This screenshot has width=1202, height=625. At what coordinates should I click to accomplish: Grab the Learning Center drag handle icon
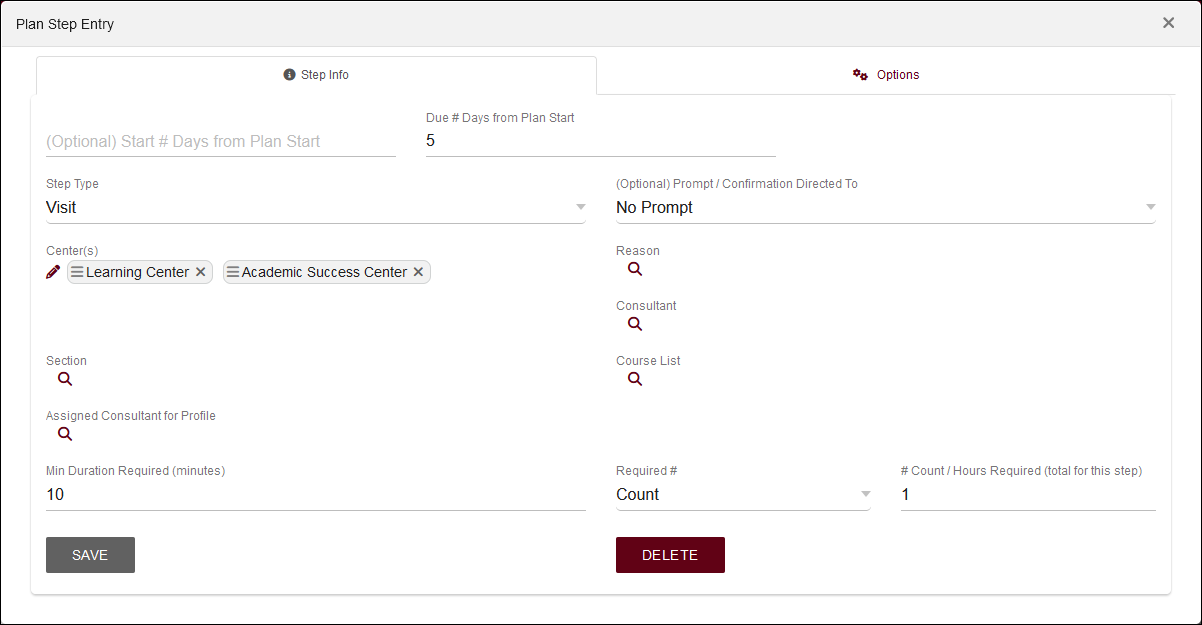pyautogui.click(x=77, y=272)
